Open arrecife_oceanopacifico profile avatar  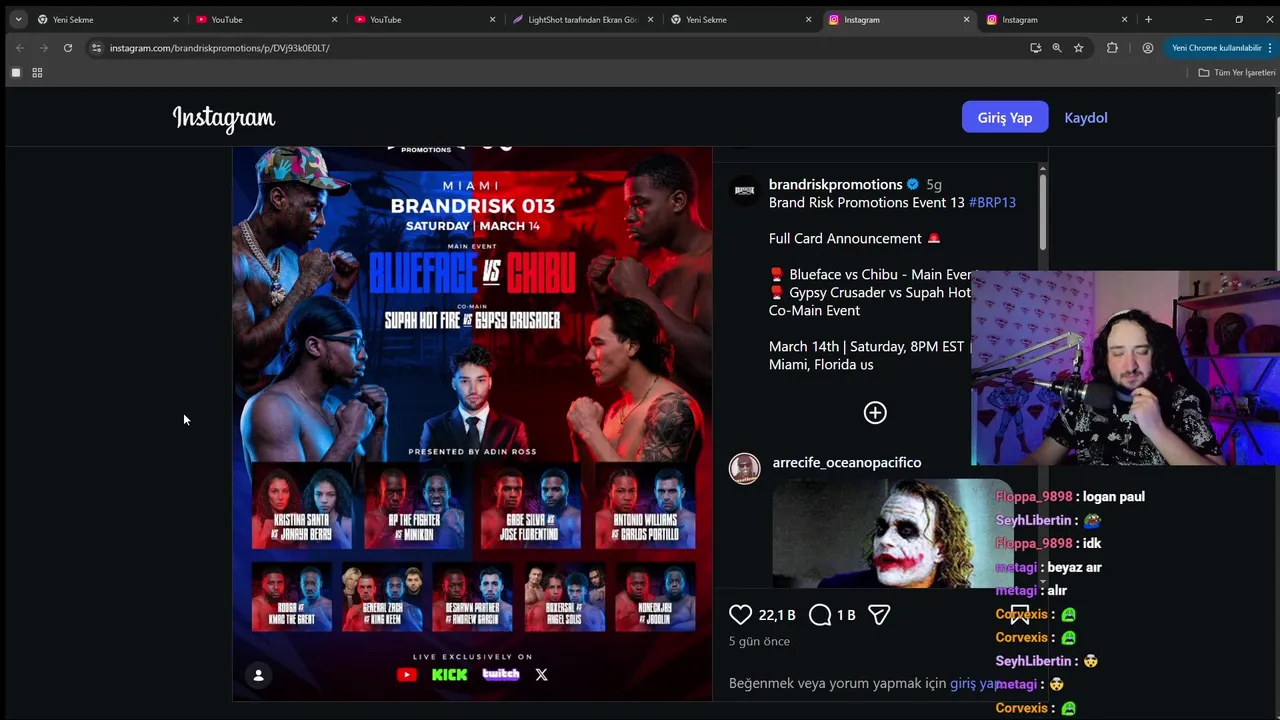click(745, 468)
